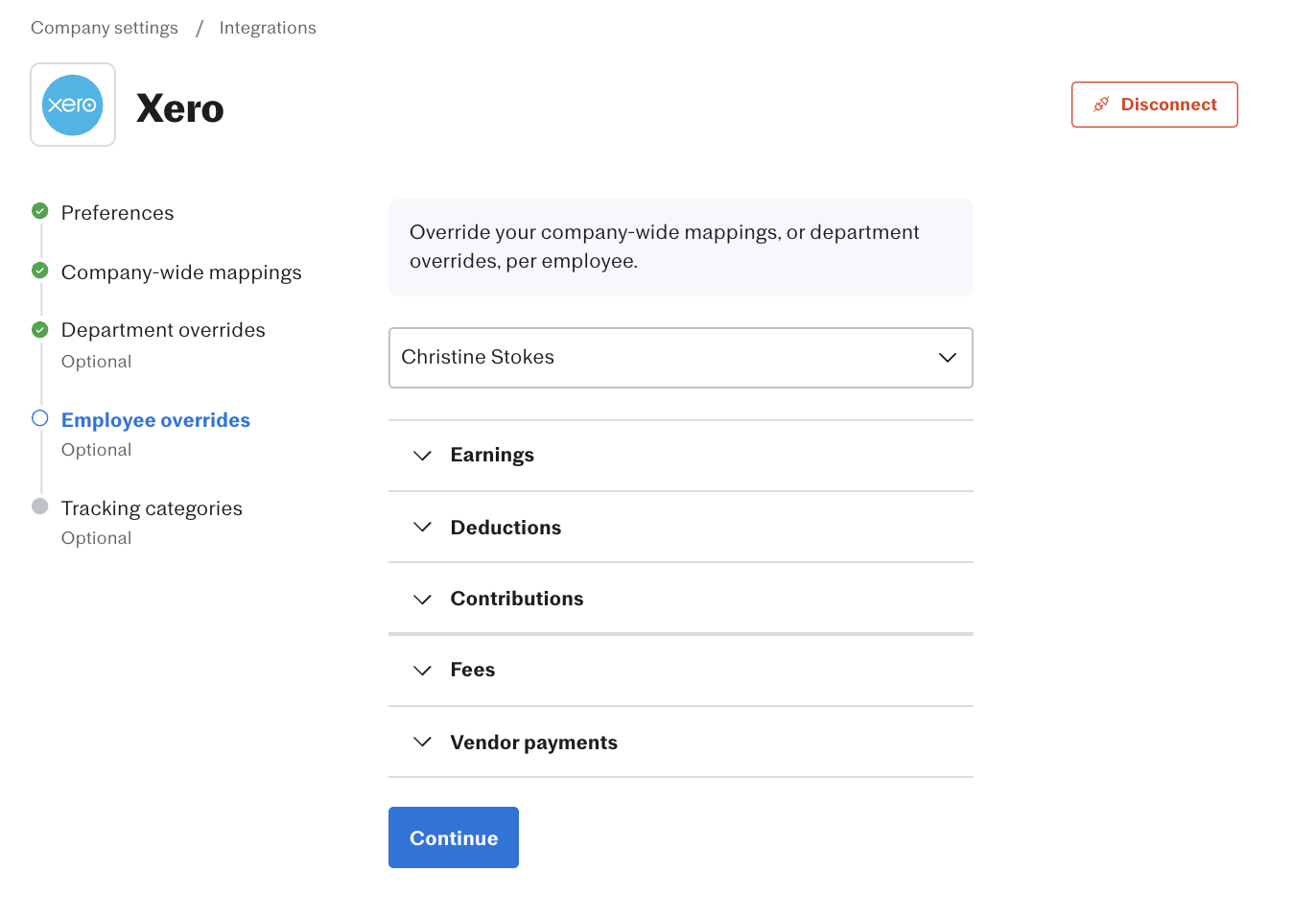Screen dimensions: 1316x919
Task: Click the Xero logo icon
Action: pos(73,105)
